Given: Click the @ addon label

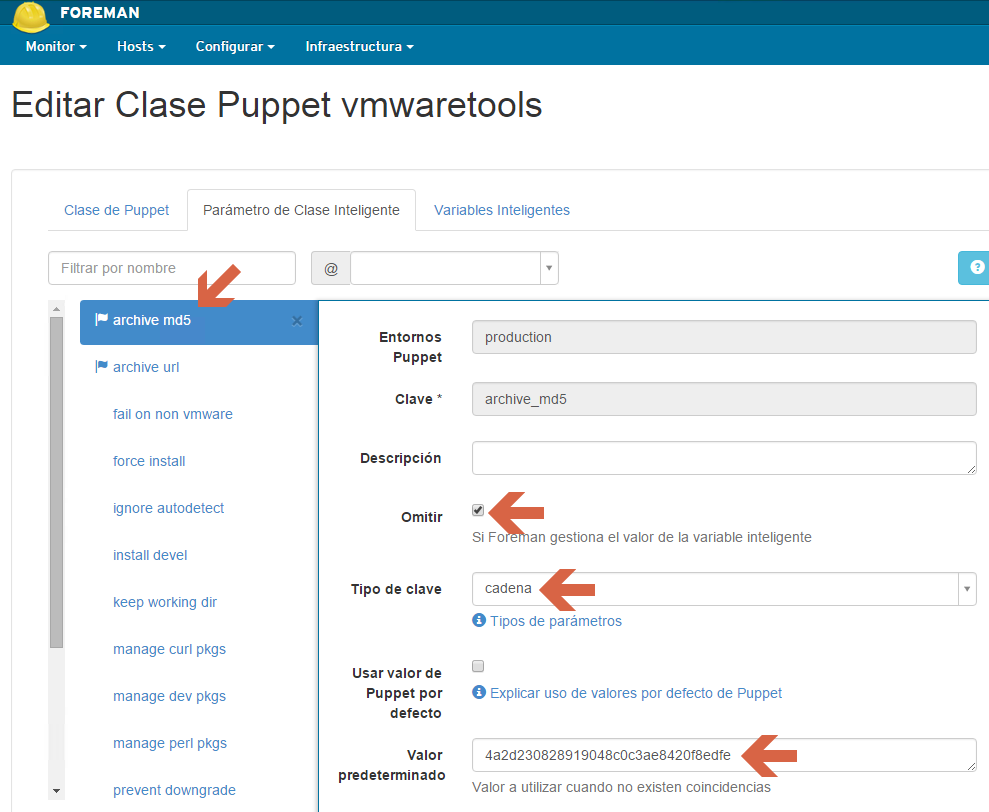Looking at the screenshot, I should [331, 269].
